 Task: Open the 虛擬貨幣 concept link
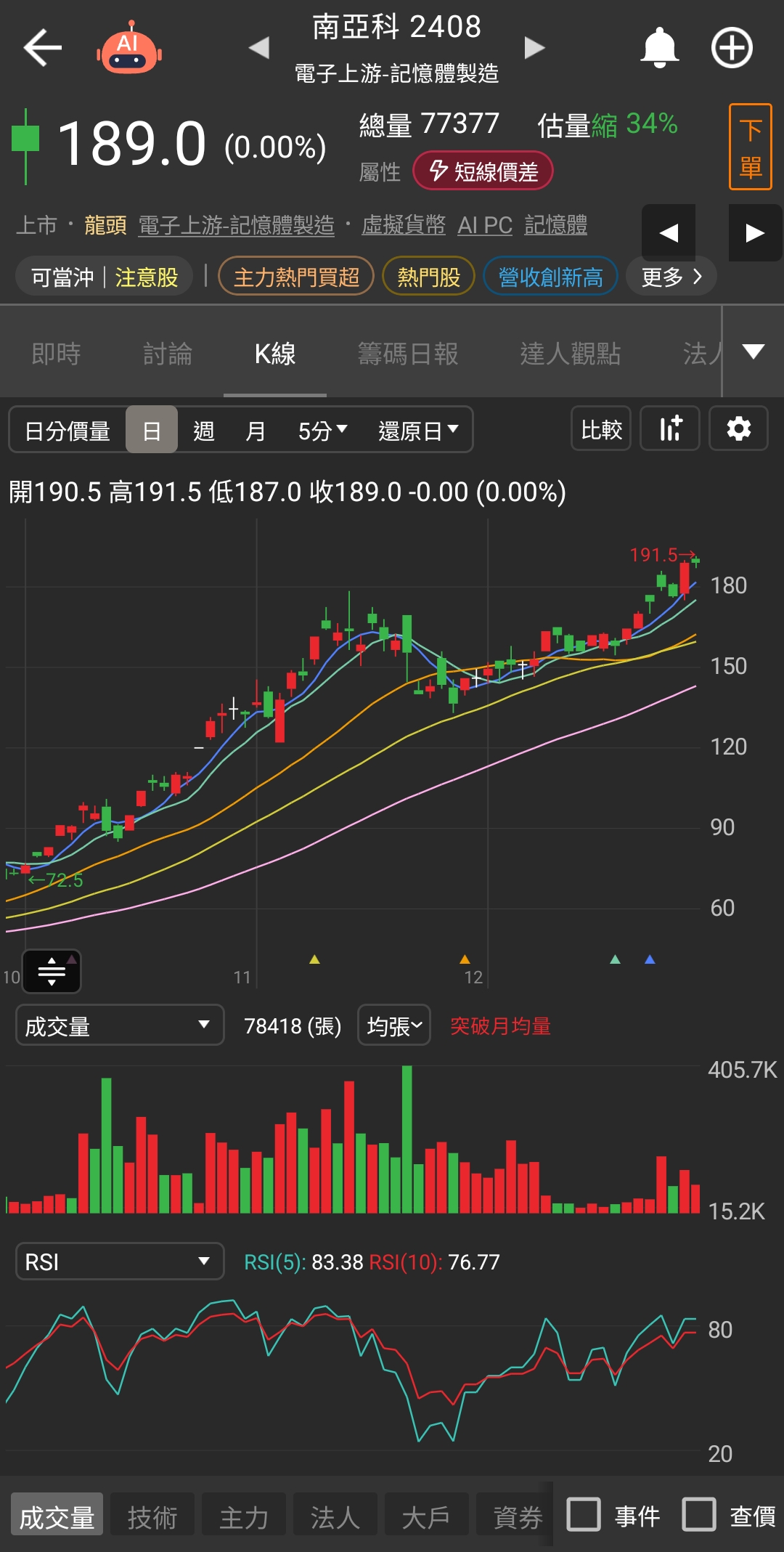404,225
